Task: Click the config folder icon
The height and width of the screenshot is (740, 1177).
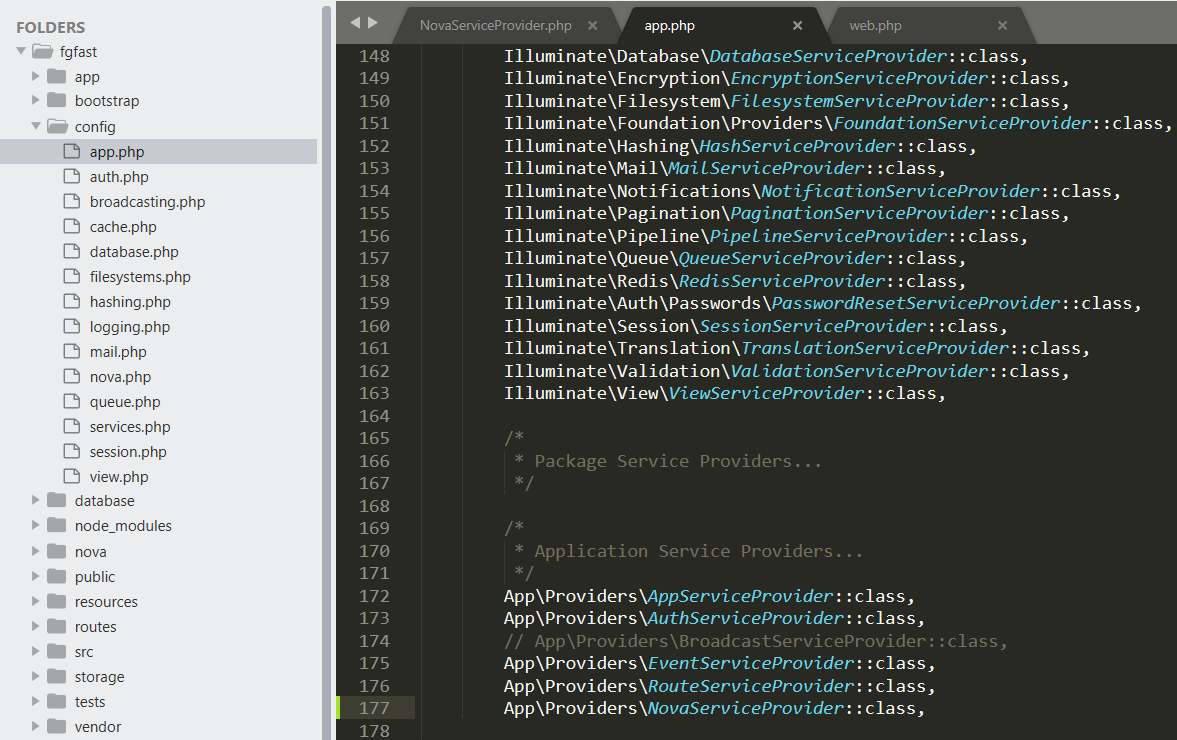Action: point(57,126)
